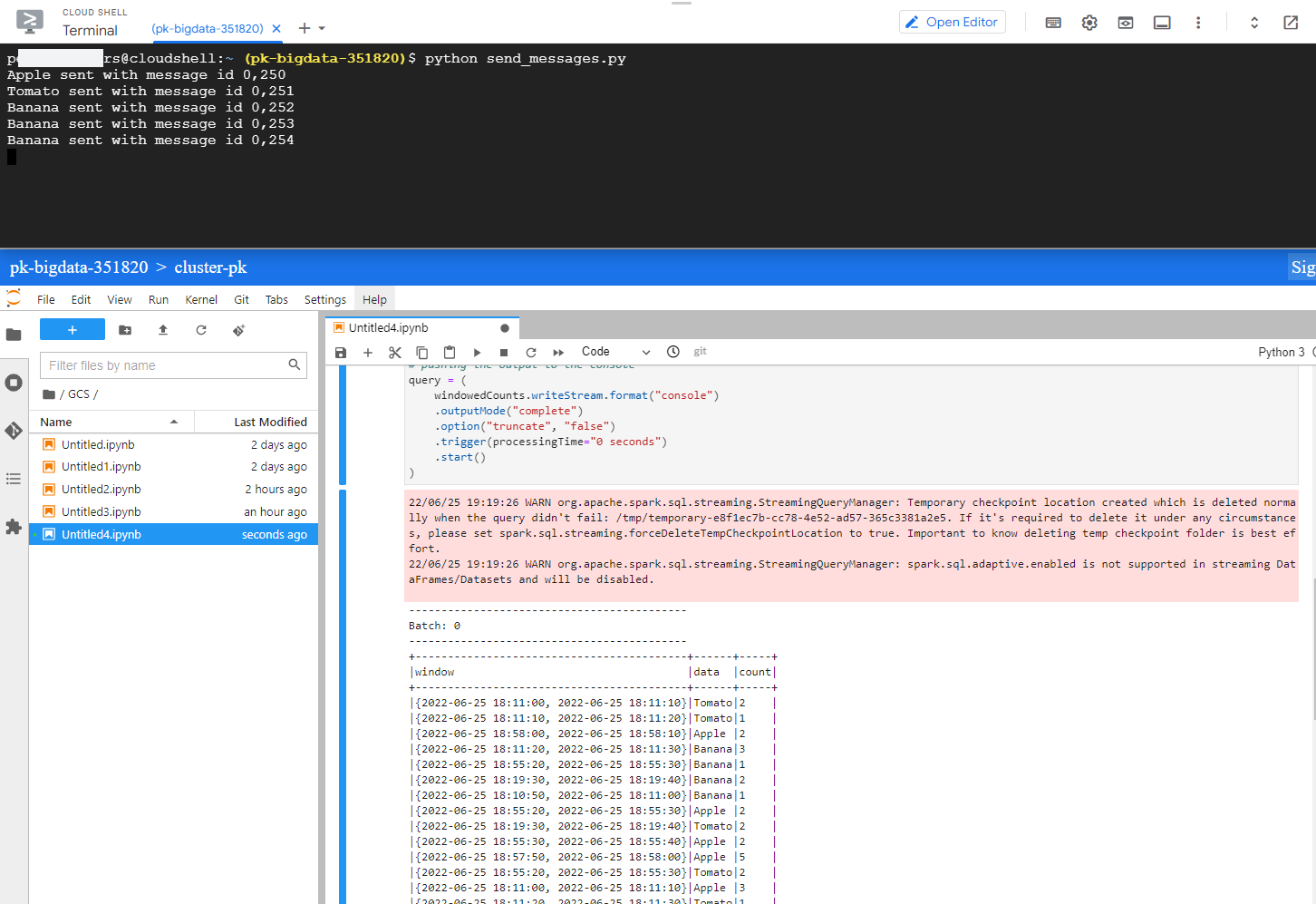Screen dimensions: 1316x904
Task: Sort files by clicking the Name column header
Action: coord(55,422)
